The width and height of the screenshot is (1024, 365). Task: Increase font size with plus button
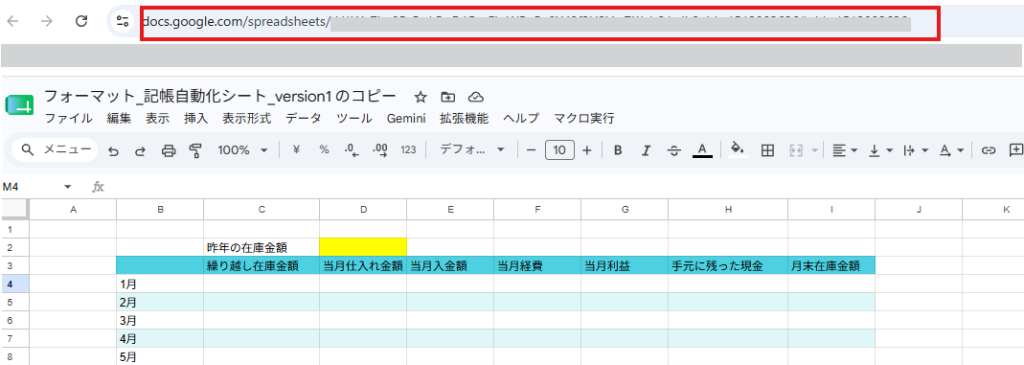click(x=586, y=150)
